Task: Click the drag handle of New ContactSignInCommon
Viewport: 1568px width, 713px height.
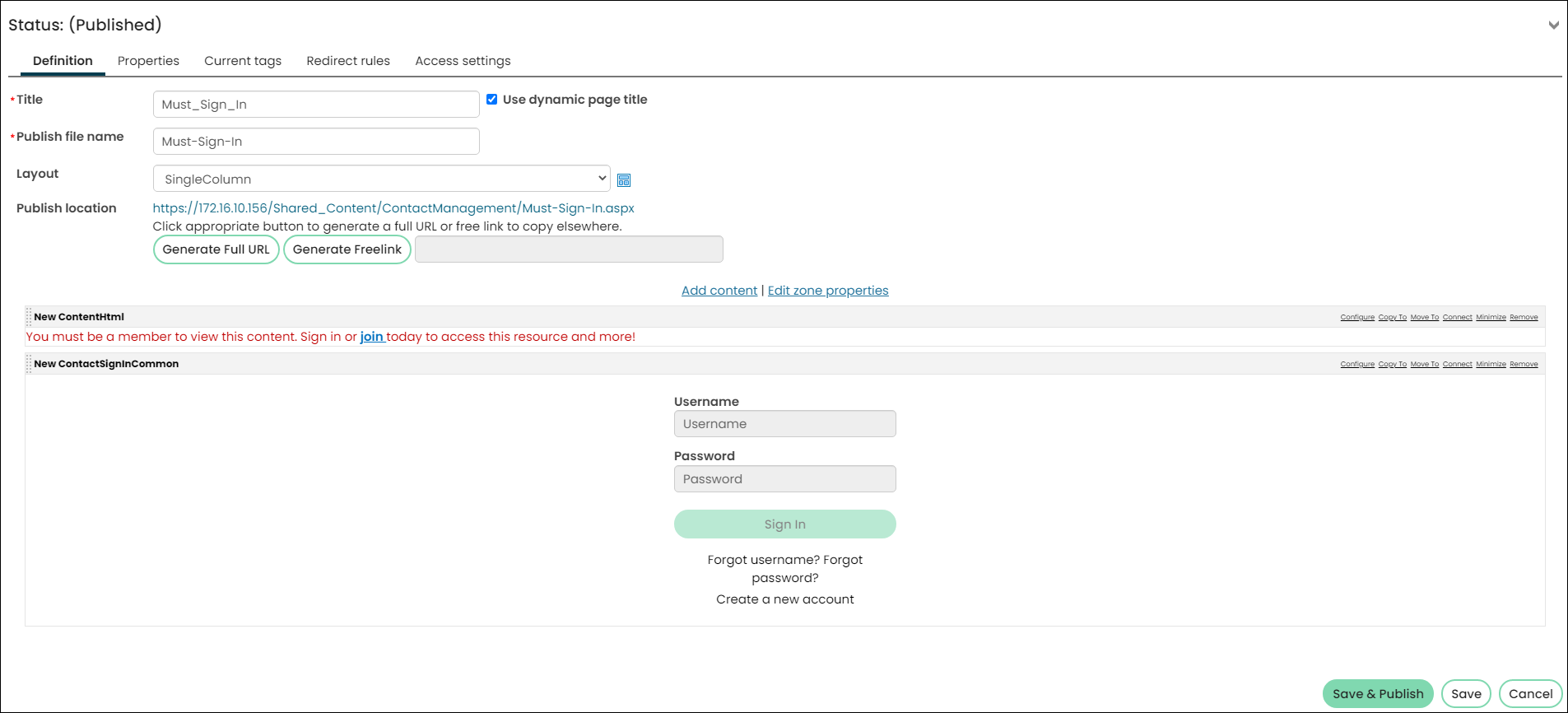Action: 29,364
